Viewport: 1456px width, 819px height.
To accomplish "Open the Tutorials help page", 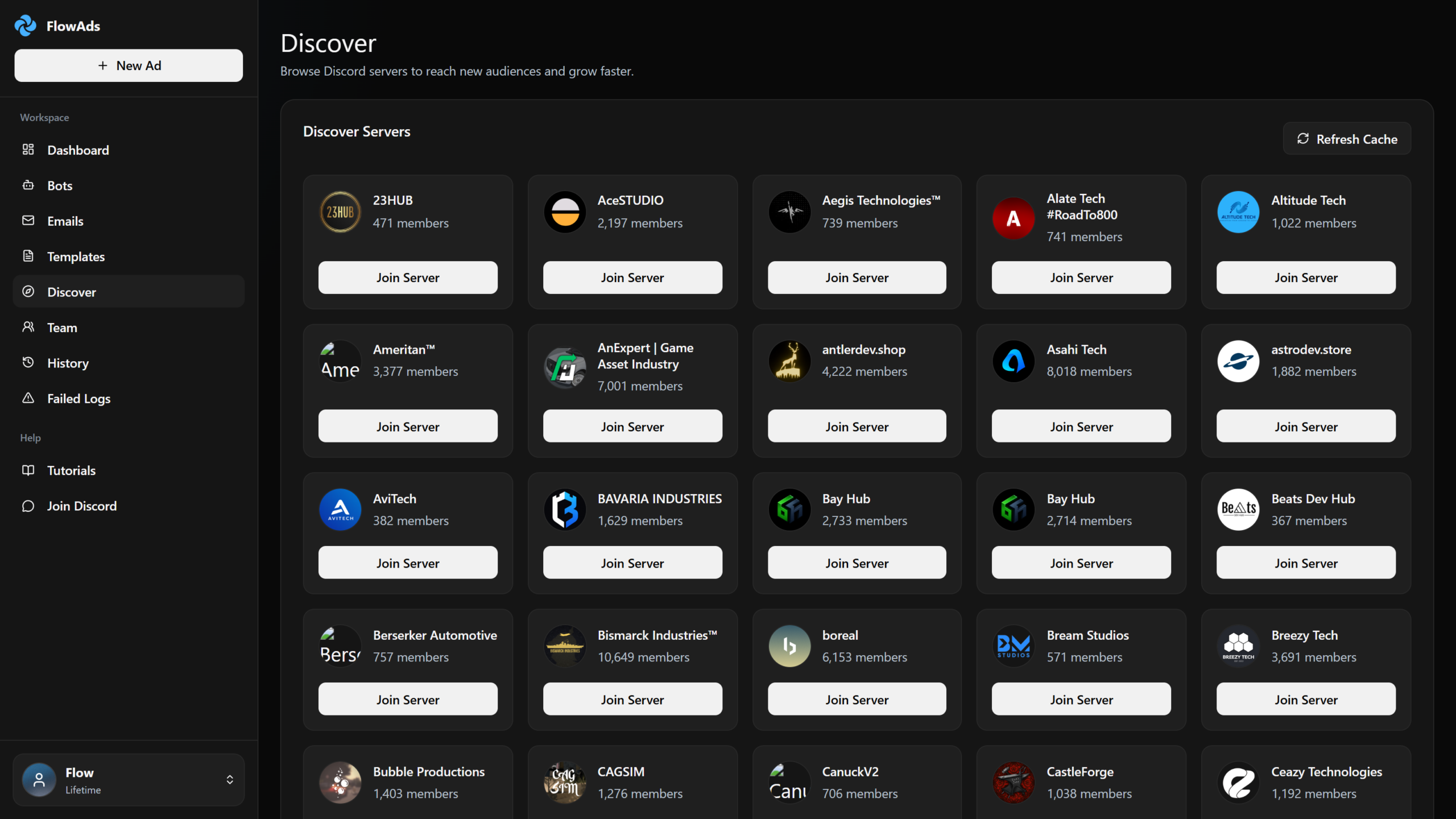I will click(129, 470).
